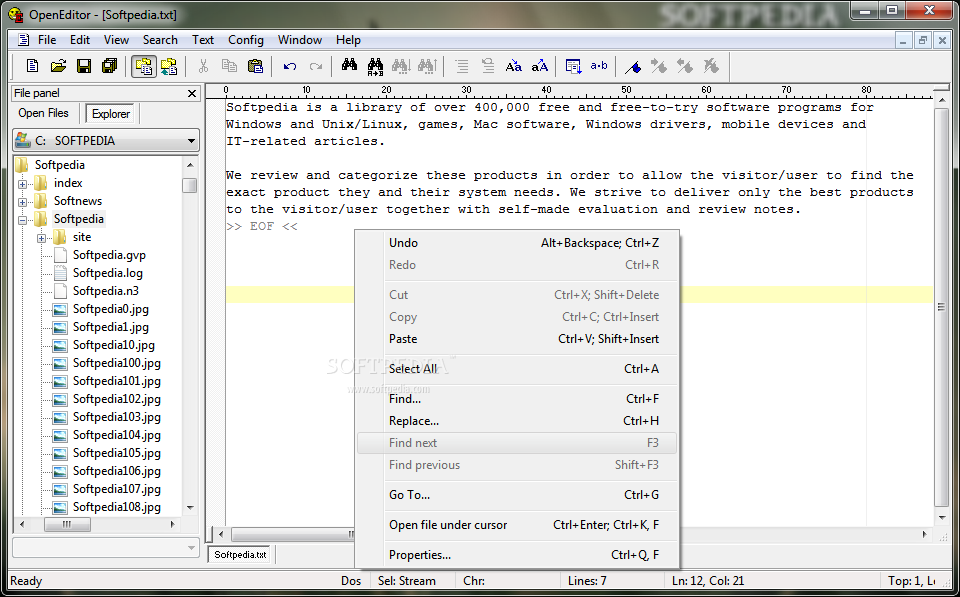Click the Copy toolbar icon
Viewport: 960px width, 597px height.
[230, 66]
